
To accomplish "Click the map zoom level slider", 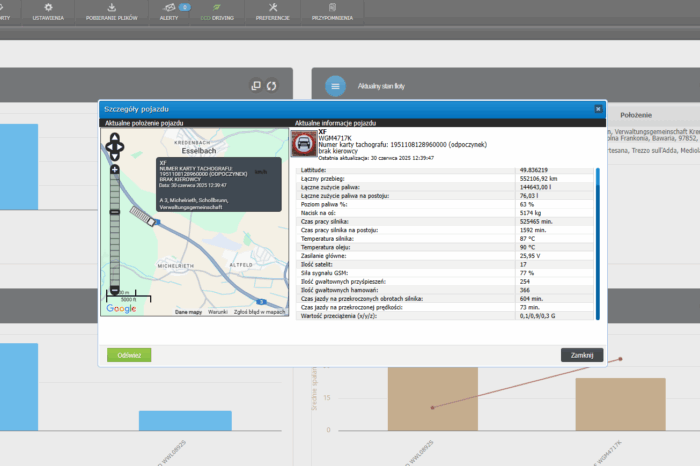I will point(115,228).
